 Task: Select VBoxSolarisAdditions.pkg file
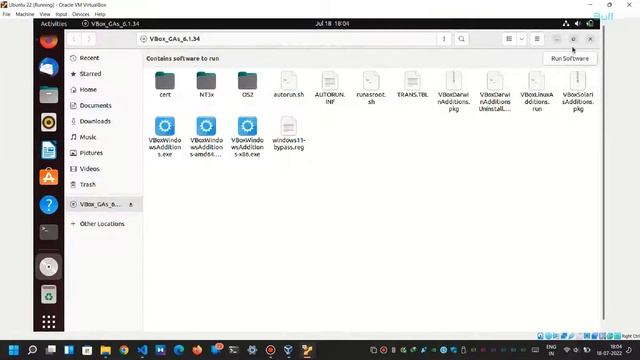click(578, 91)
